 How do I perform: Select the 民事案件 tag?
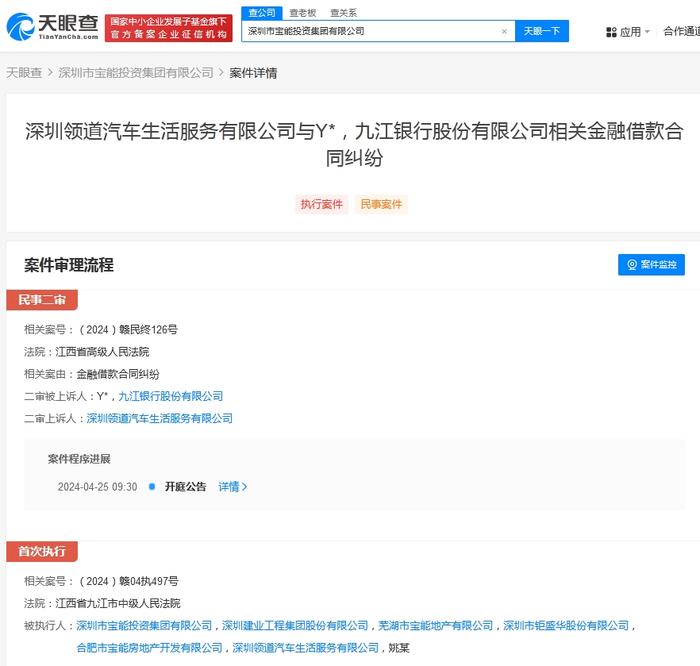[381, 204]
